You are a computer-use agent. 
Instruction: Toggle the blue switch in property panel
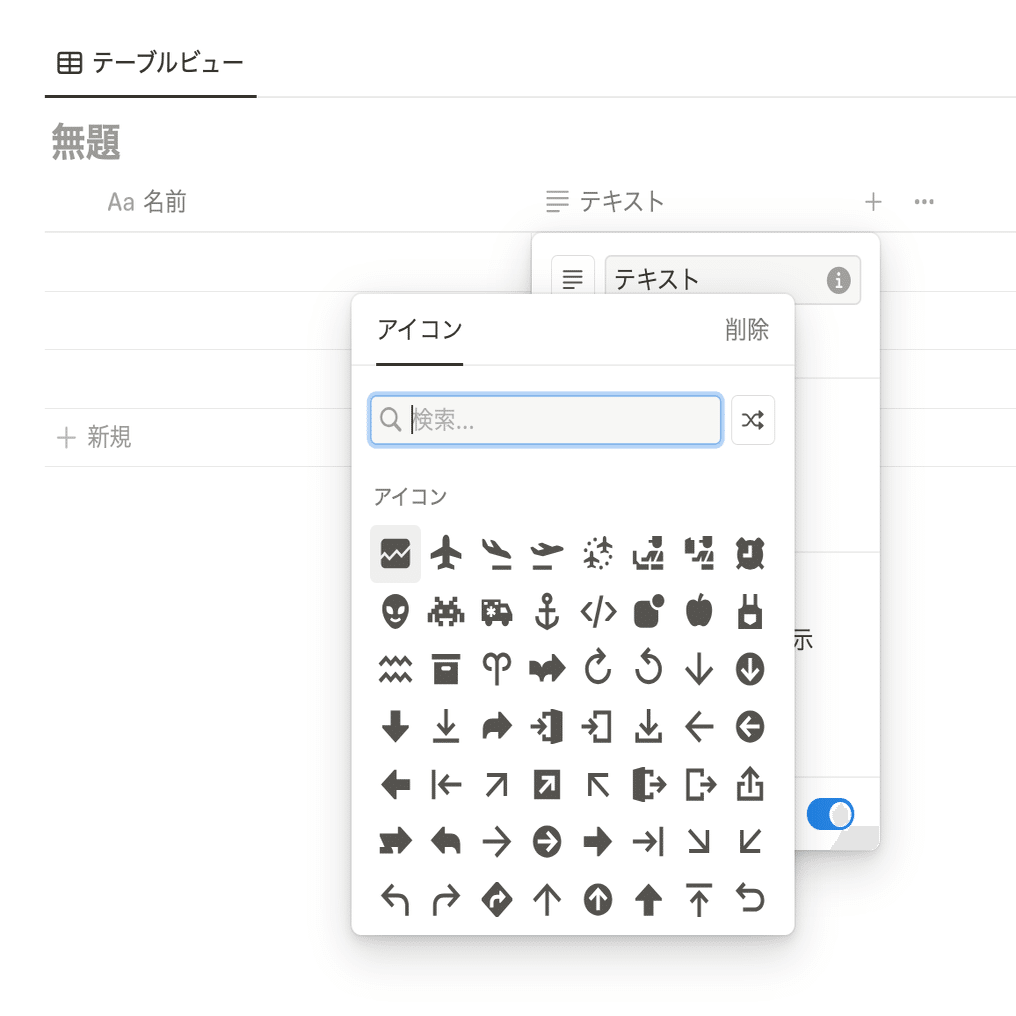pyautogui.click(x=830, y=814)
